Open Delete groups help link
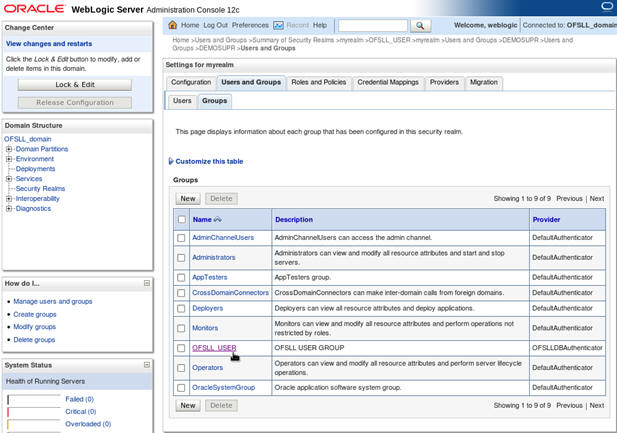Viewport: 617px width, 433px height. 34,340
